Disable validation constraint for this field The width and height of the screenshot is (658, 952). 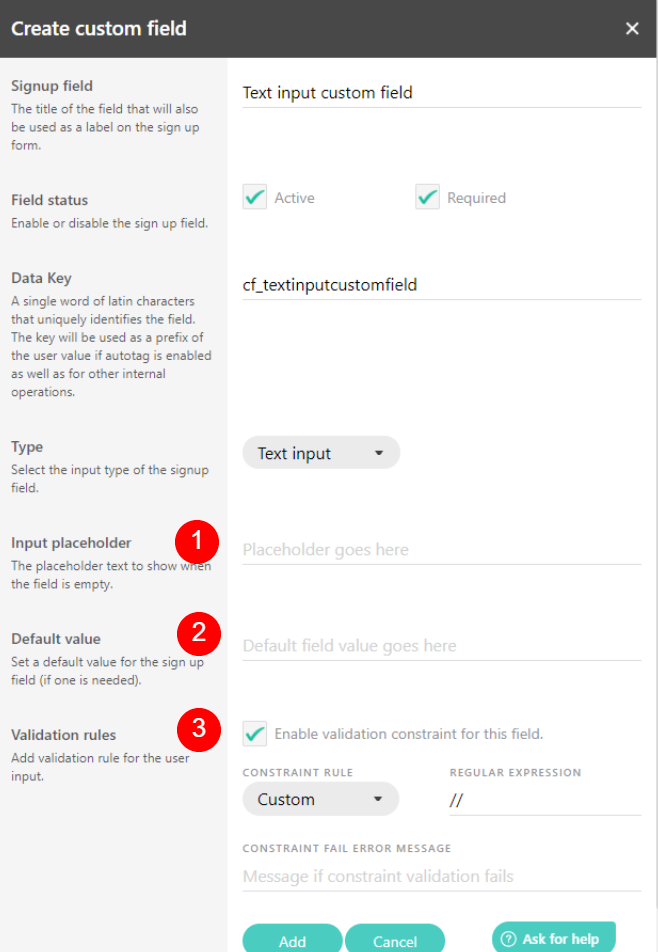pos(255,733)
